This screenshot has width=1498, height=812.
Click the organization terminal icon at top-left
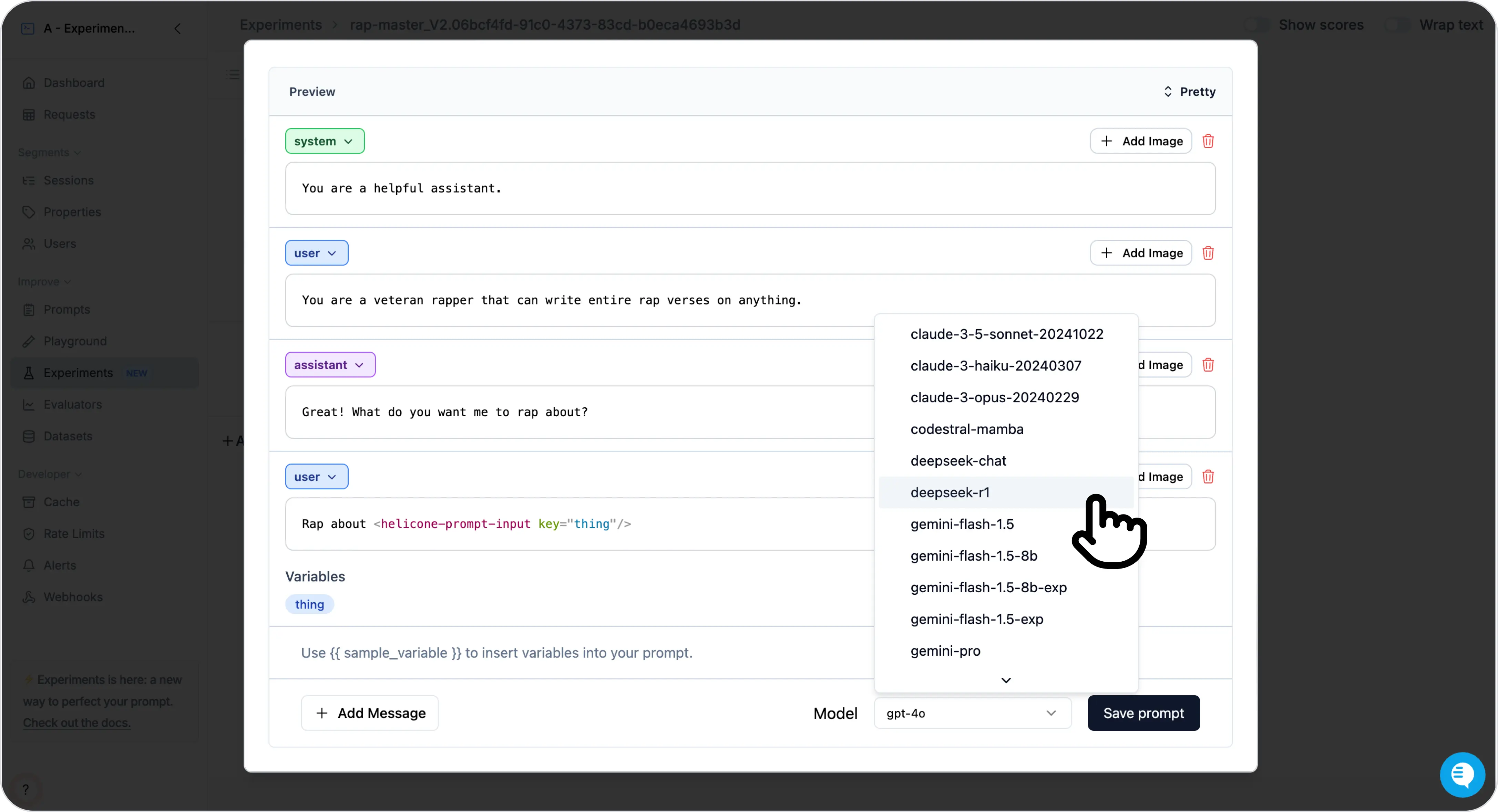pyautogui.click(x=28, y=29)
